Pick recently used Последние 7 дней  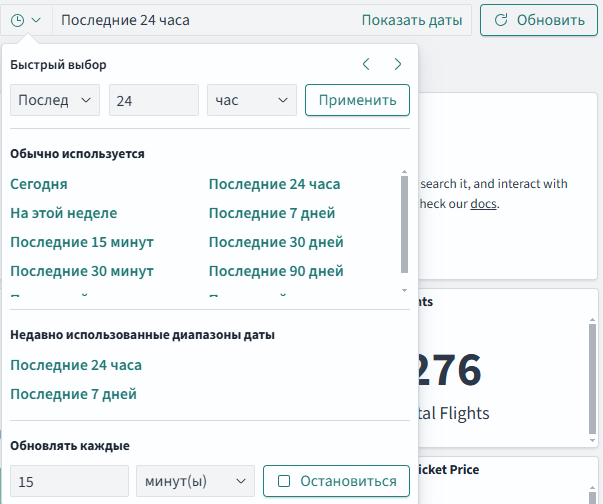73,394
